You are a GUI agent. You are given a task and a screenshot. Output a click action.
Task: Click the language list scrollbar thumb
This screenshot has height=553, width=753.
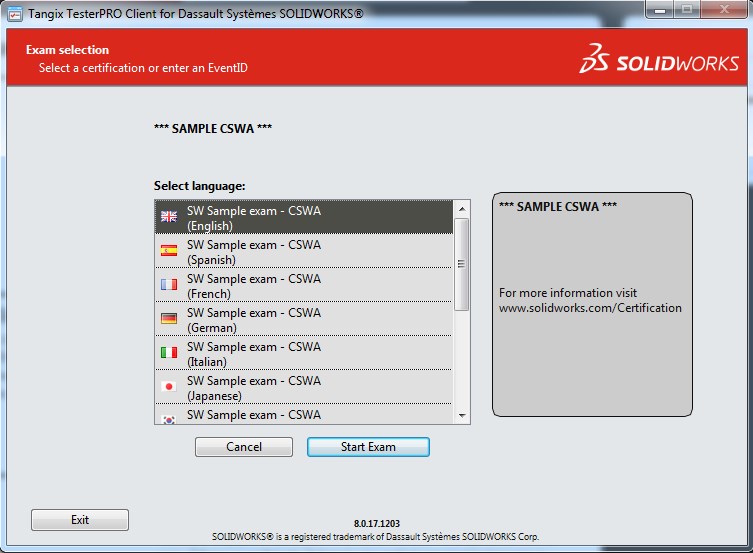tap(462, 264)
